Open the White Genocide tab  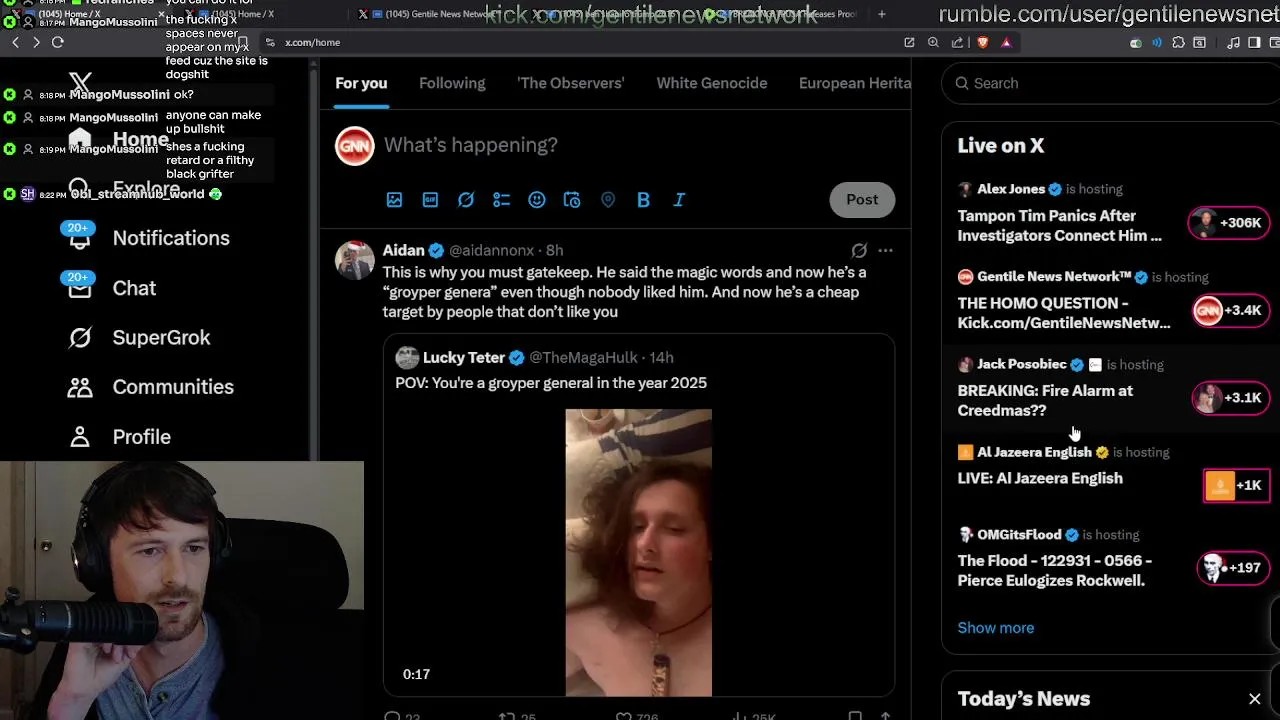[712, 83]
